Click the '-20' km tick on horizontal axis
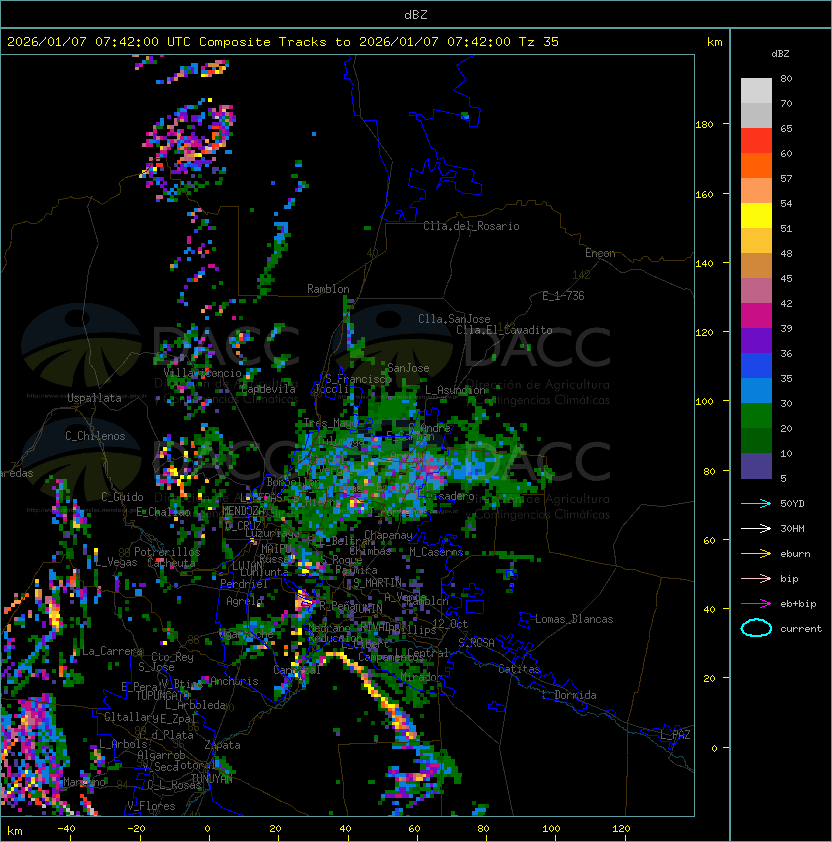The width and height of the screenshot is (832, 842). (136, 829)
